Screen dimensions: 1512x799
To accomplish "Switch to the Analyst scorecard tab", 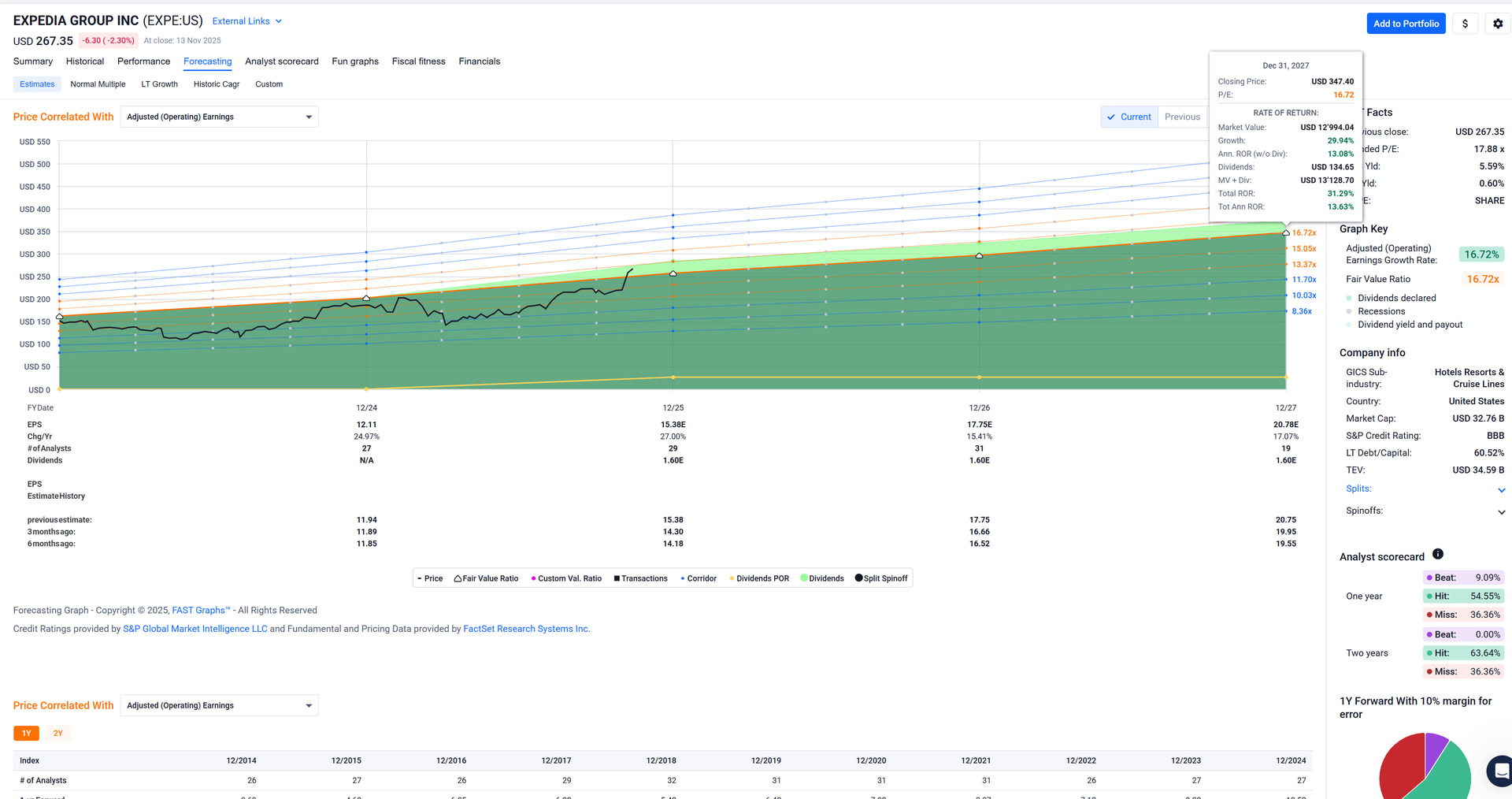I will [281, 61].
